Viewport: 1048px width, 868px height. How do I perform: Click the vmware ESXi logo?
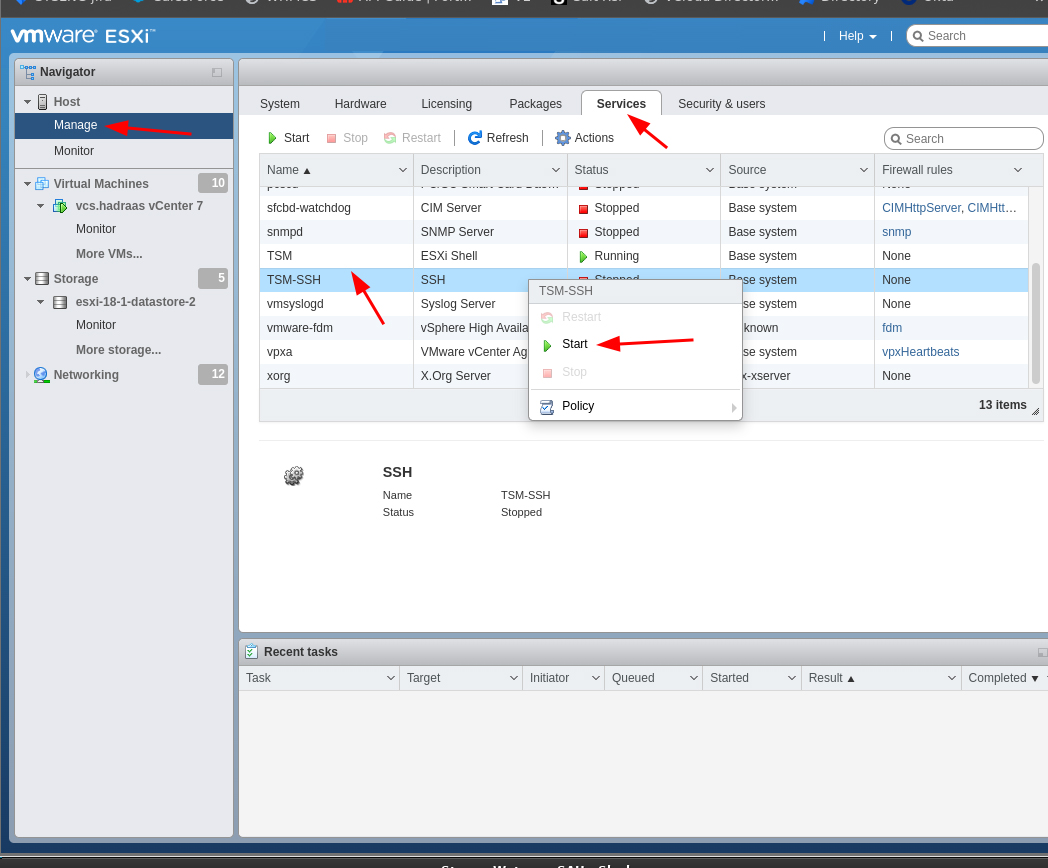pos(83,35)
